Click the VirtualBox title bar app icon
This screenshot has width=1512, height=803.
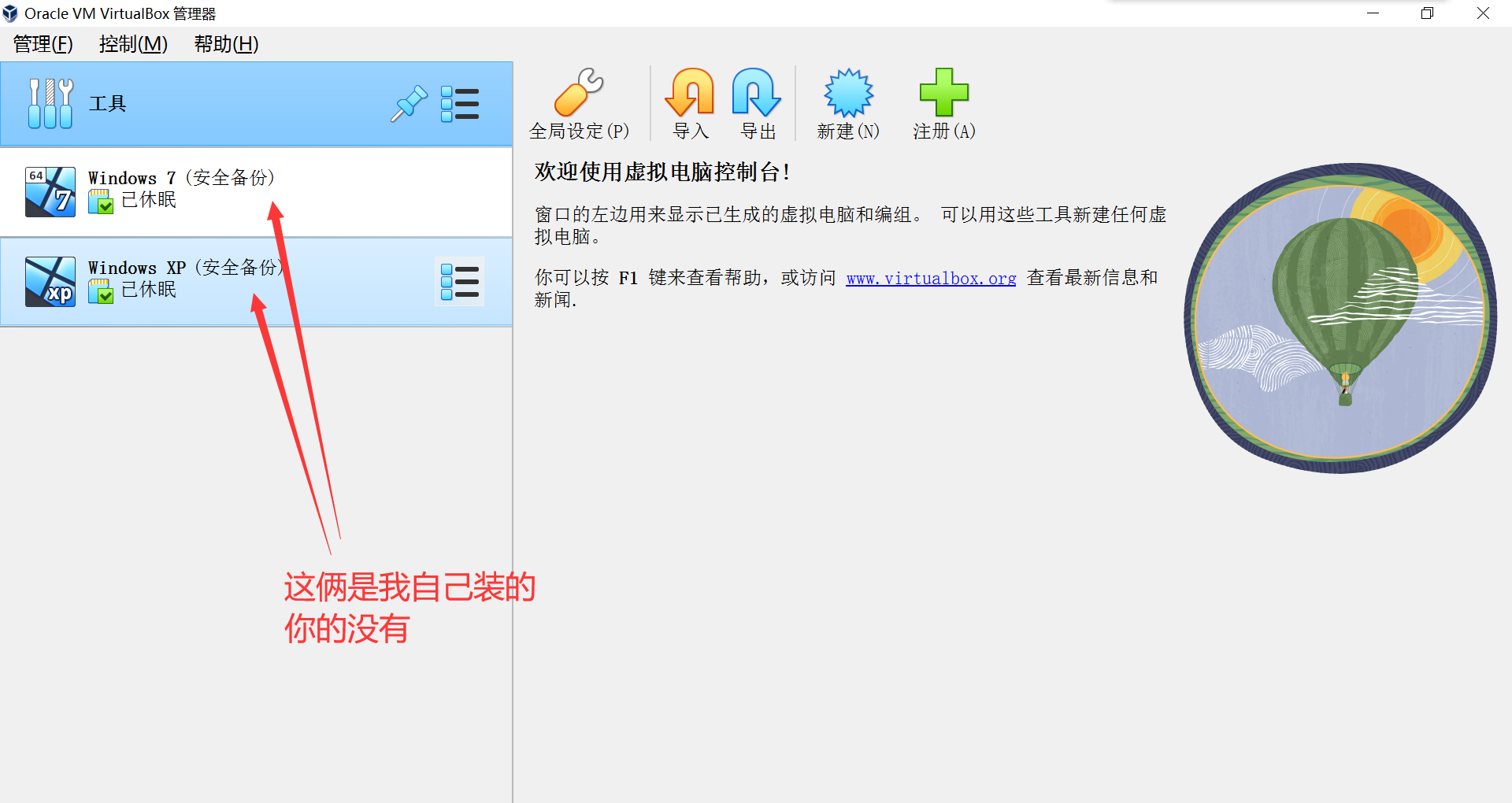(10, 13)
